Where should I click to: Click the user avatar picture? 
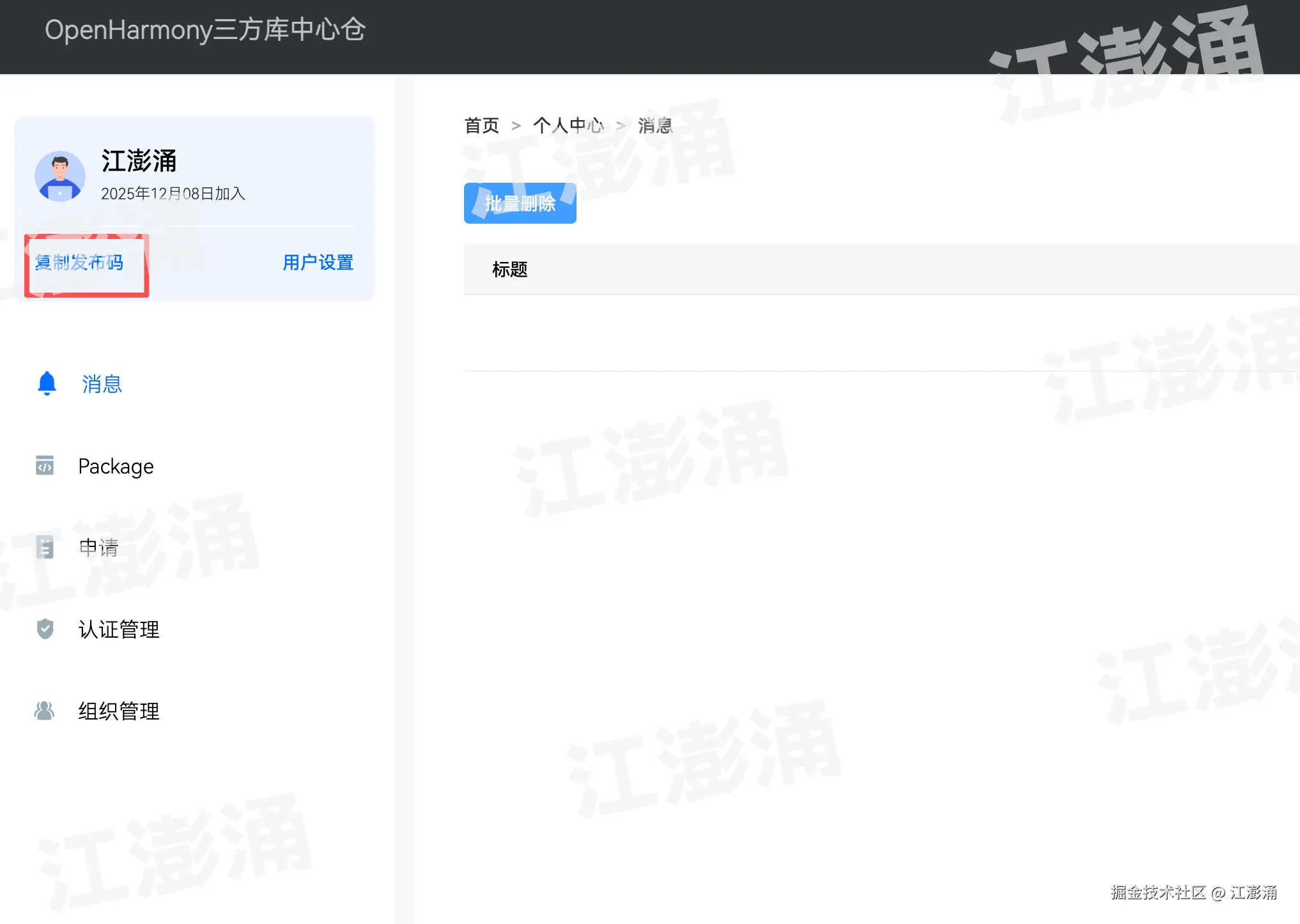[x=60, y=176]
